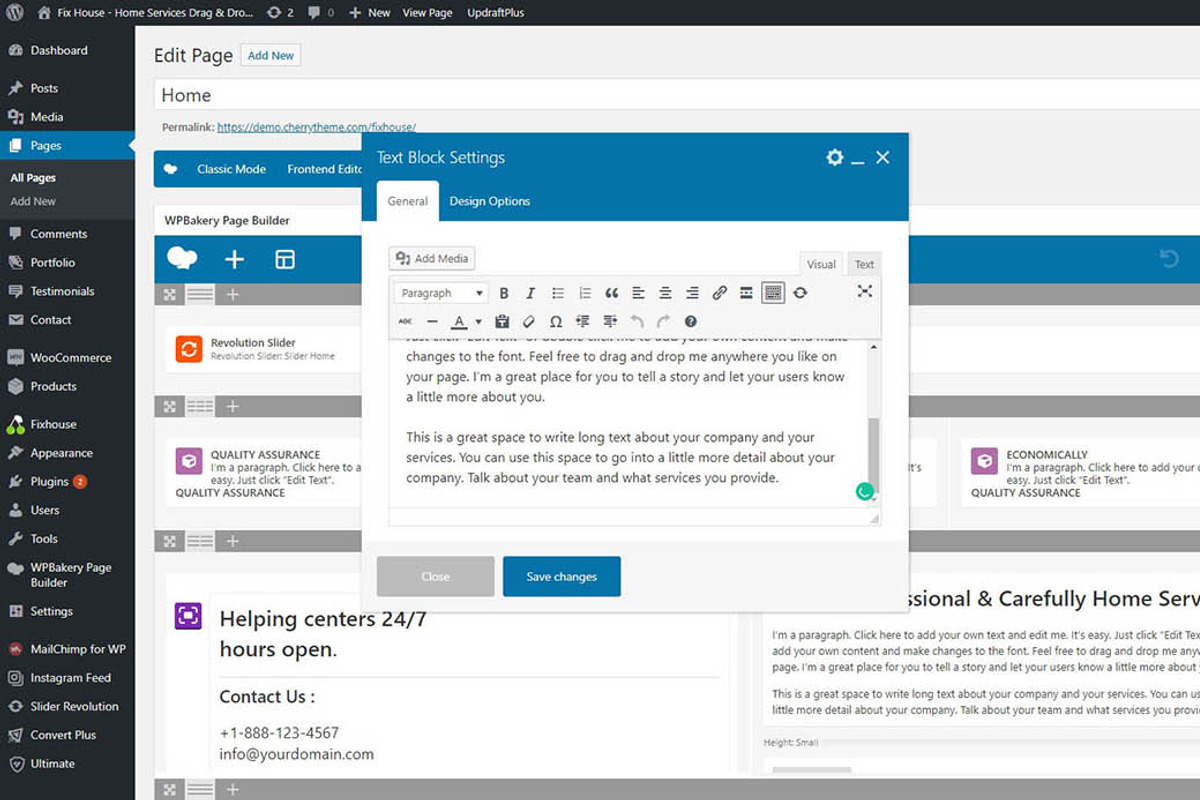Open the special character Omega picker
1200x800 pixels.
tap(556, 321)
